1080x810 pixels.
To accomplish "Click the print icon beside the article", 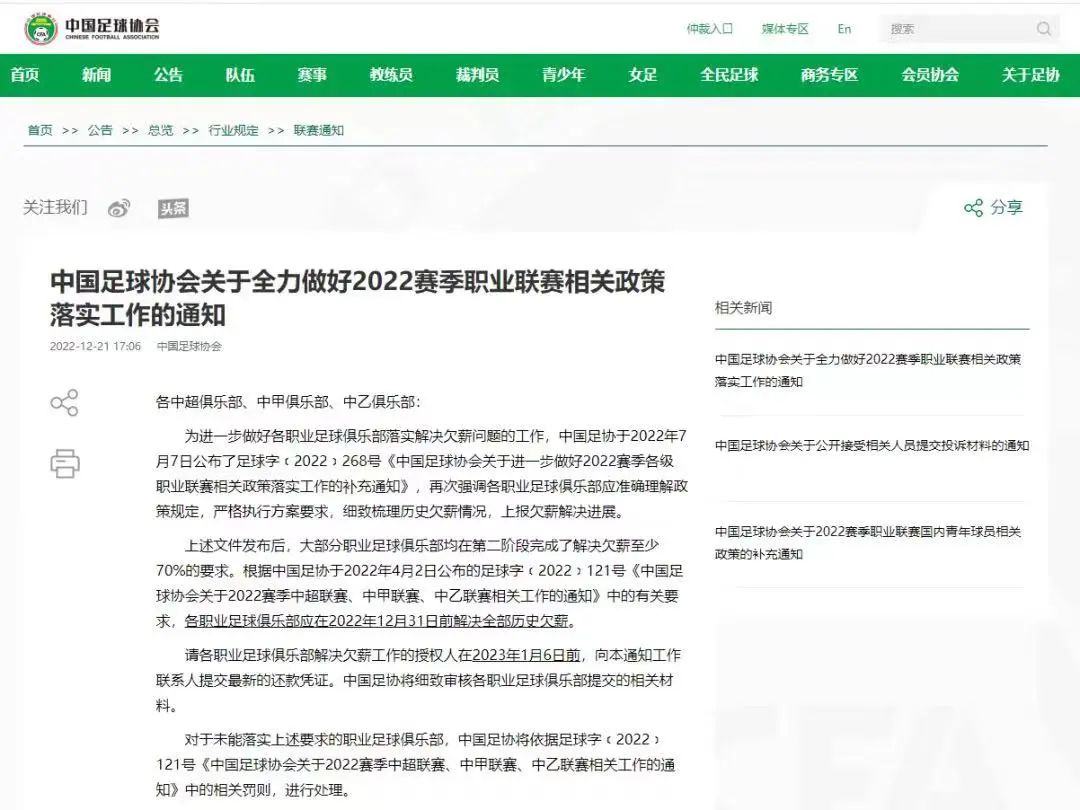I will (65, 463).
